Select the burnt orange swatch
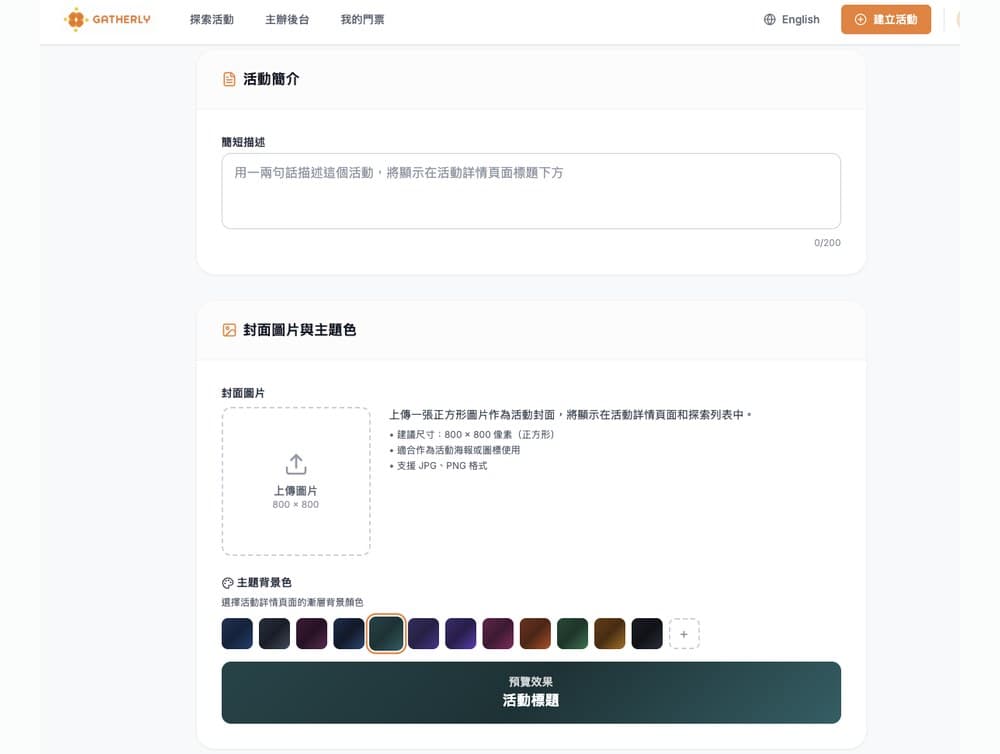Viewport: 1000px width, 754px height. tap(535, 633)
